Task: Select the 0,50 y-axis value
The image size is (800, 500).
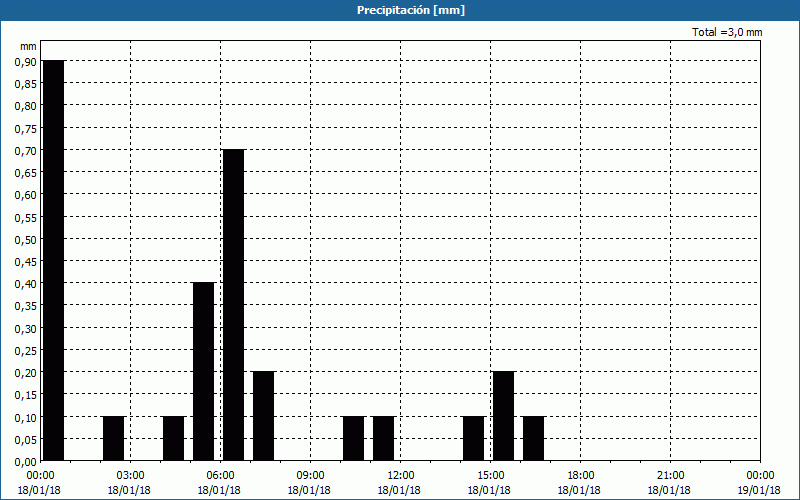Action: click(26, 239)
